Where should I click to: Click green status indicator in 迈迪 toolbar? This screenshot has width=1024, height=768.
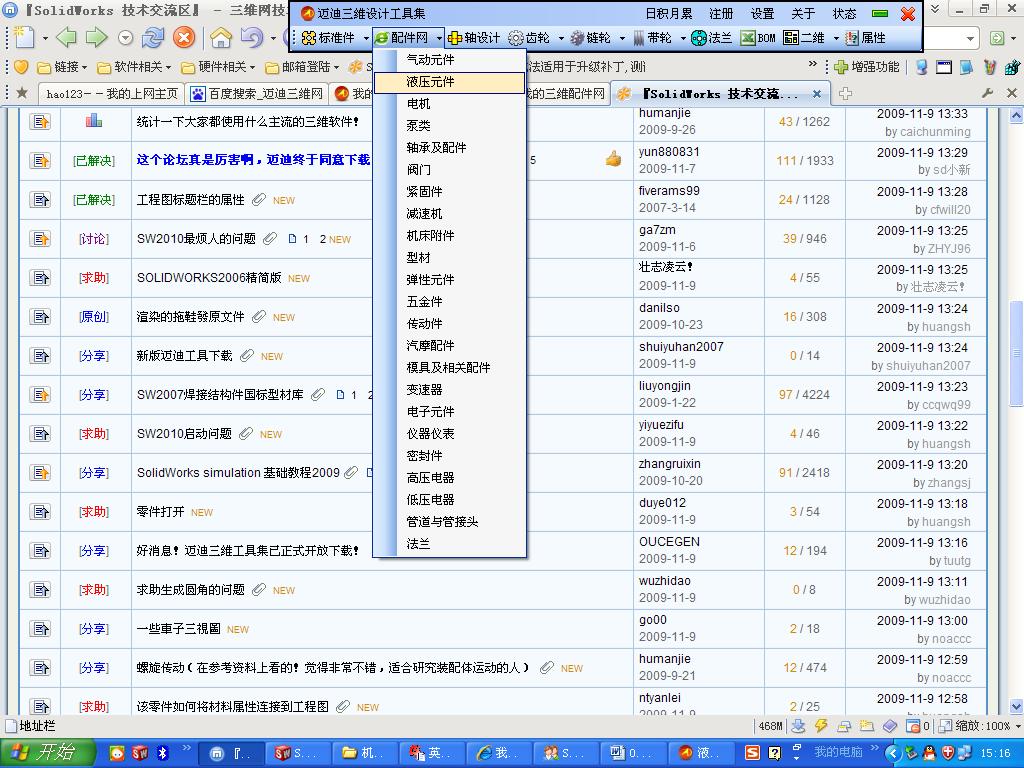[x=880, y=13]
